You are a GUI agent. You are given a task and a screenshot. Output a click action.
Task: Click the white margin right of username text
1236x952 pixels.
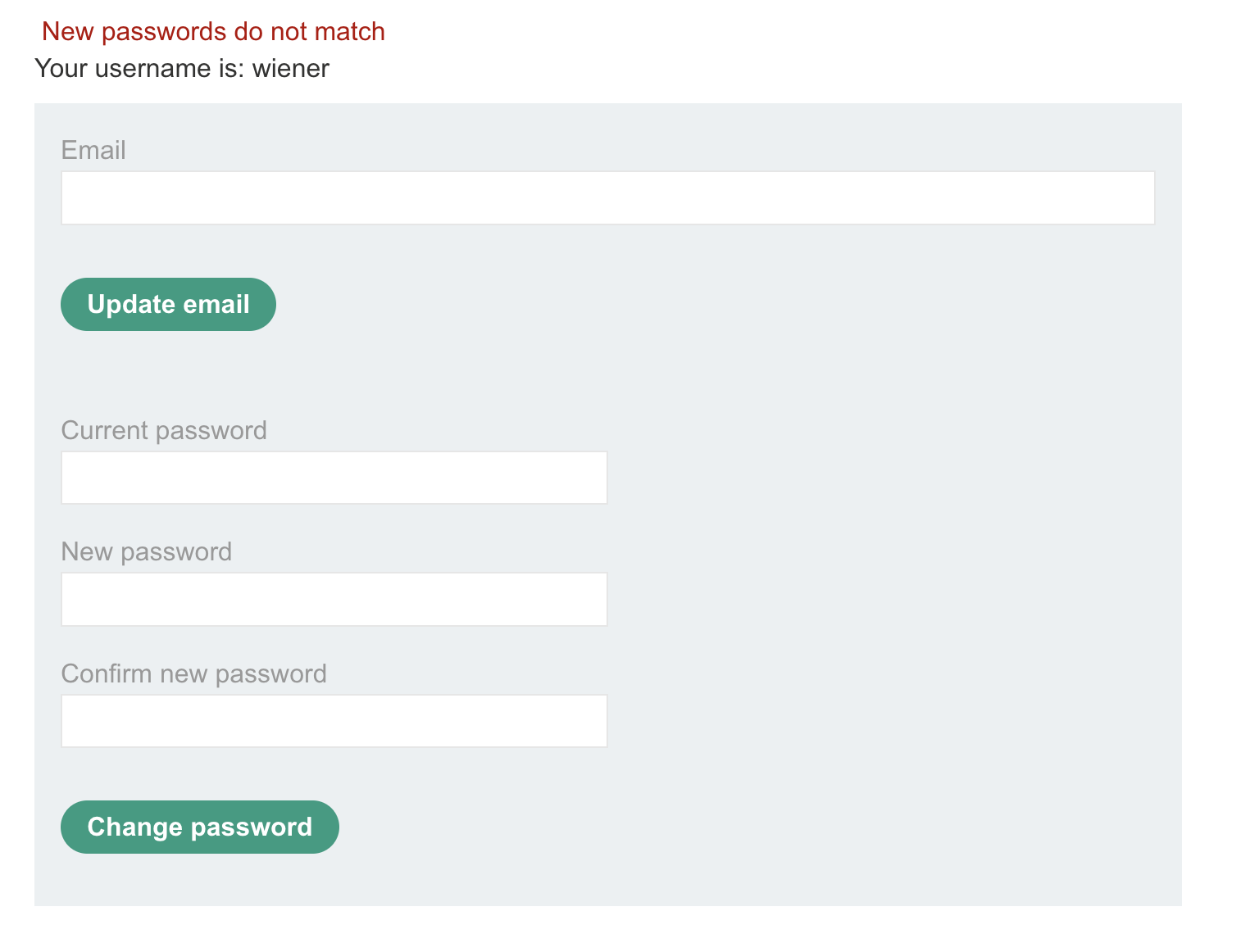point(738,68)
